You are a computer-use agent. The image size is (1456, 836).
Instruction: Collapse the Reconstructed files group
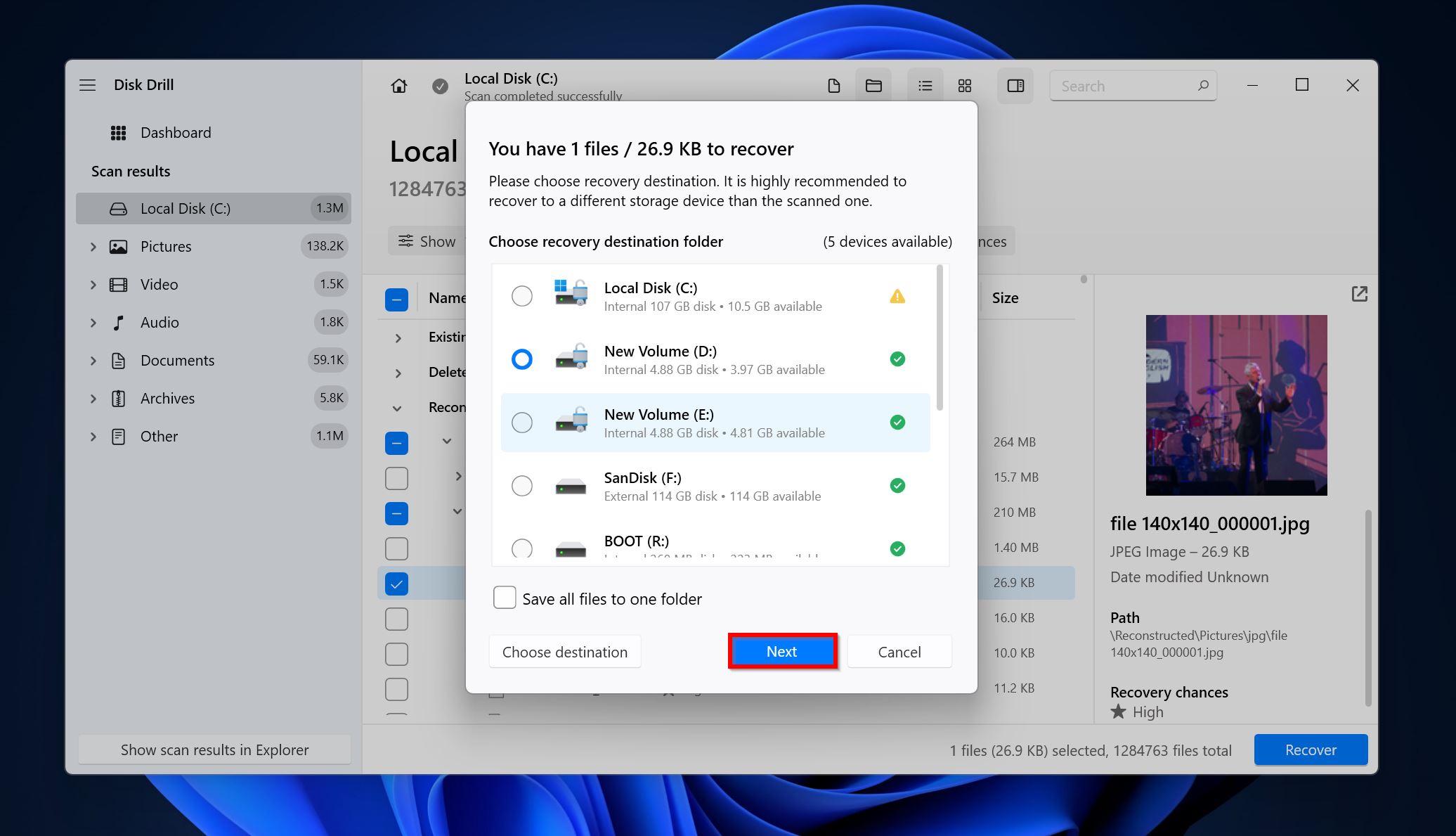(397, 409)
